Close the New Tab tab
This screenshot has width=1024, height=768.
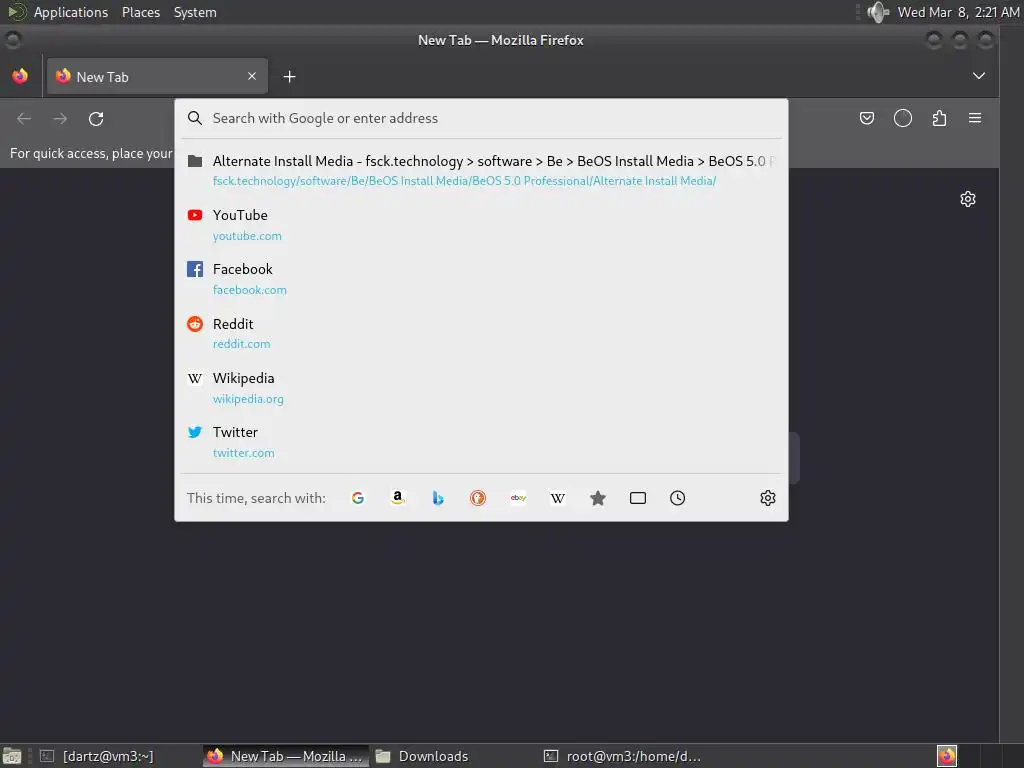pyautogui.click(x=251, y=76)
